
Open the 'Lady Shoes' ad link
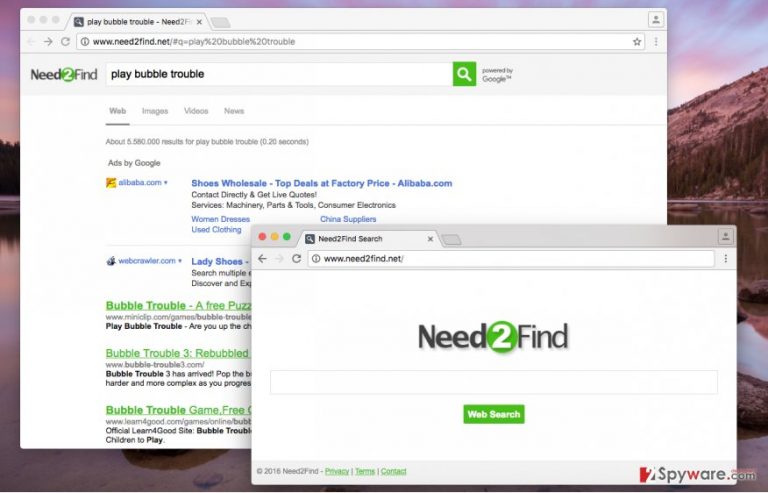coord(221,262)
